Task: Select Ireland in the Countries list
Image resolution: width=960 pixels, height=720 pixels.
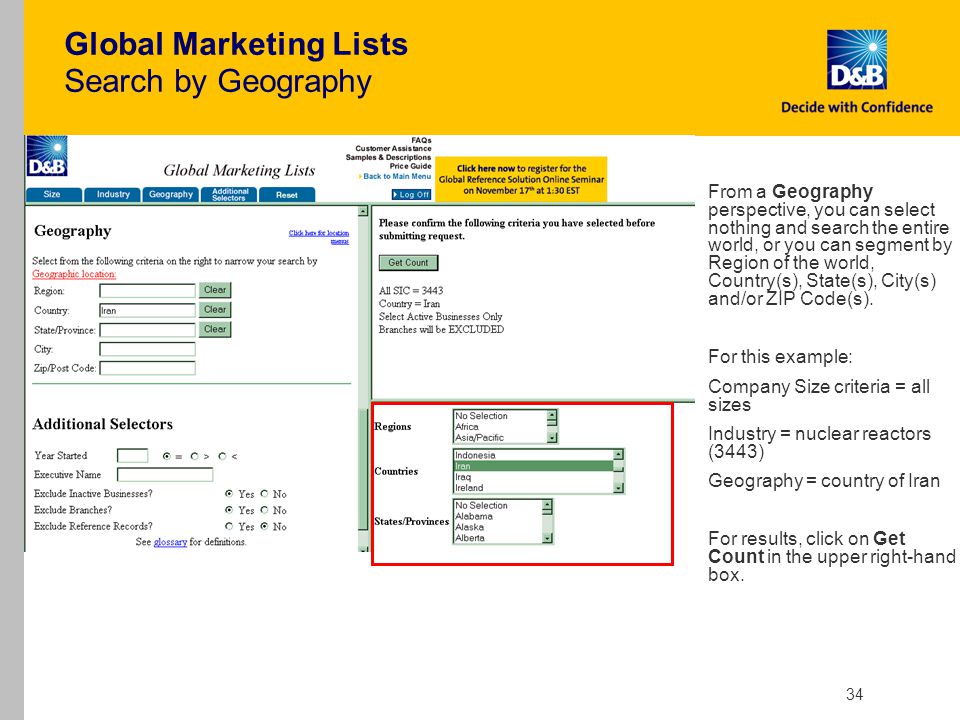Action: click(533, 488)
